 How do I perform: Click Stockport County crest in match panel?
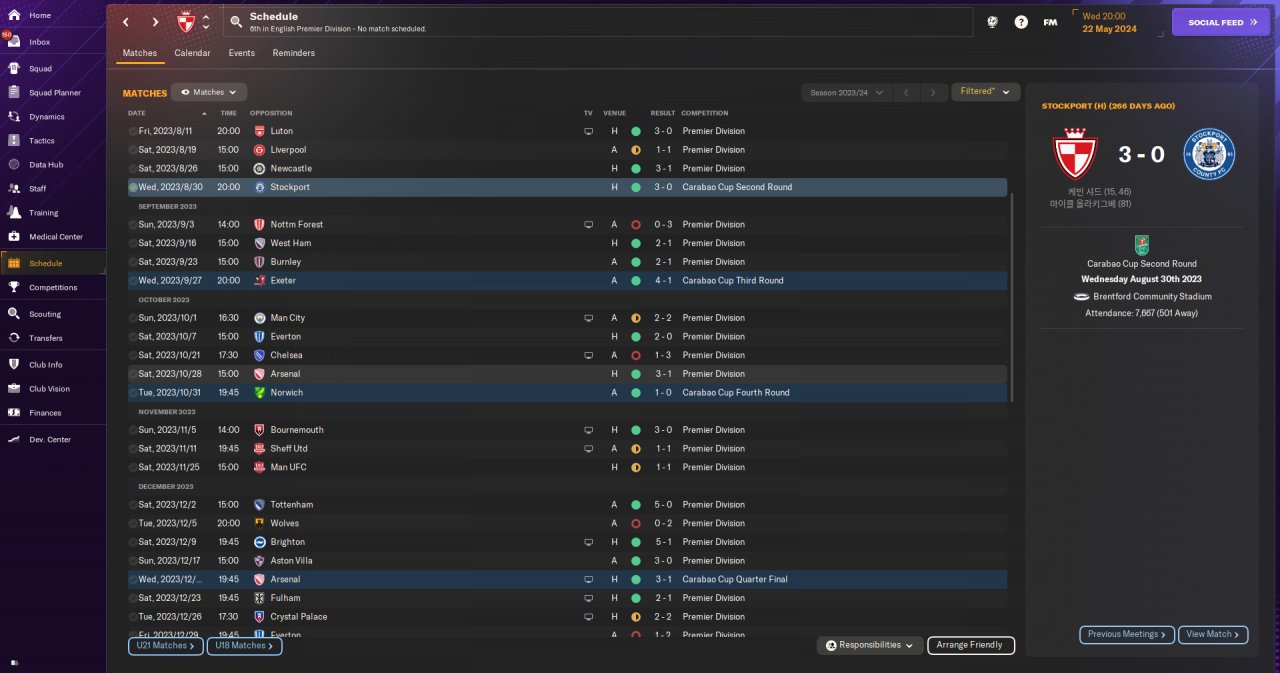tap(1208, 154)
